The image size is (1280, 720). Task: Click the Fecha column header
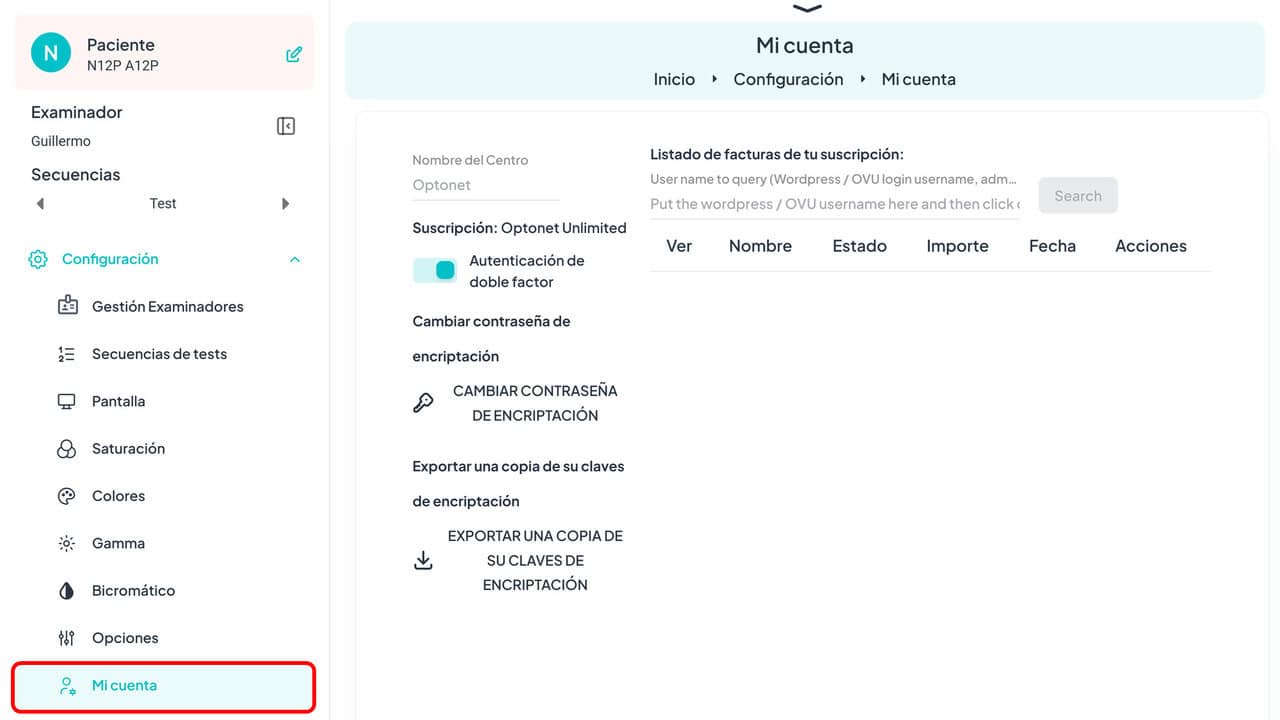[1052, 246]
